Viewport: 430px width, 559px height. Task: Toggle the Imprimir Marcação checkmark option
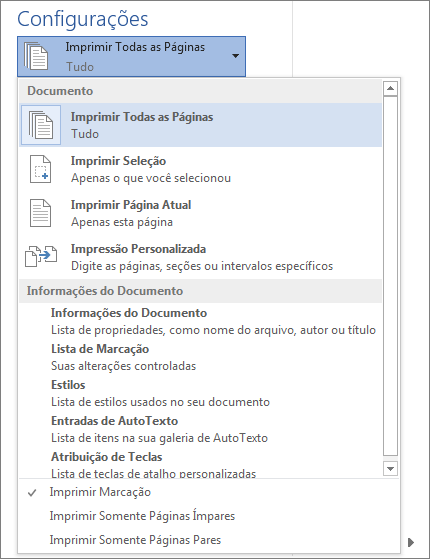(209, 492)
